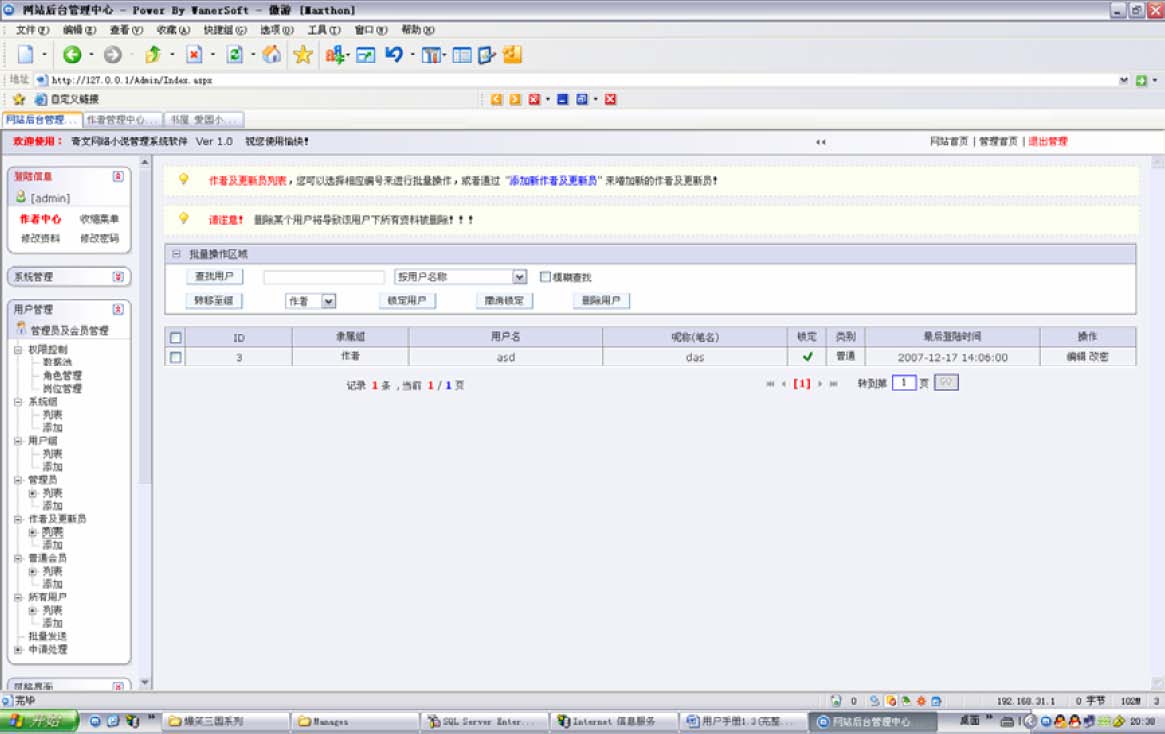The width and height of the screenshot is (1165, 734).
Task: Click the sidebar vertical scrollbar
Action: [145, 420]
